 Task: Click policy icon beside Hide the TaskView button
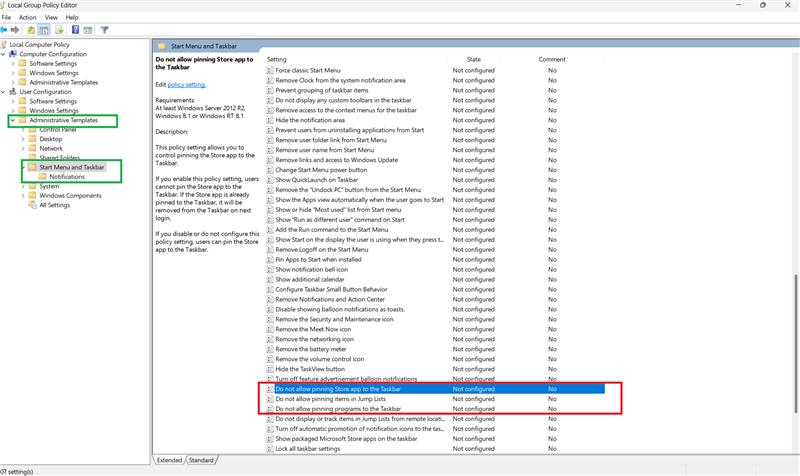[270, 369]
